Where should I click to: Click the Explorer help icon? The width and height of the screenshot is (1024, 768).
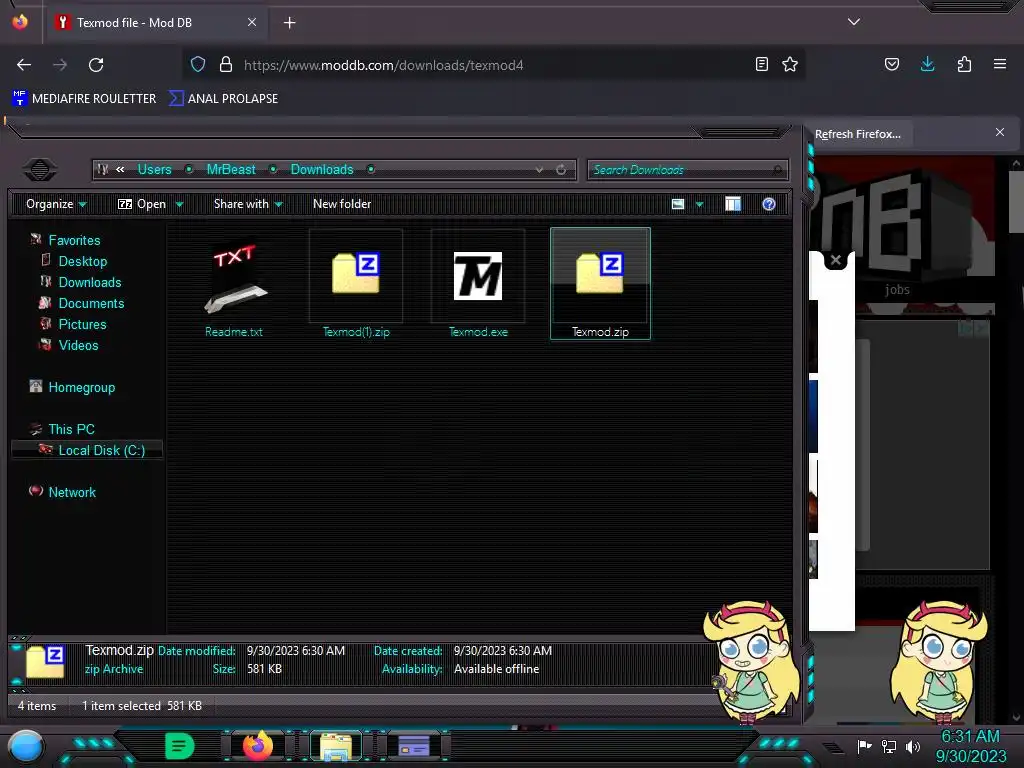769,204
